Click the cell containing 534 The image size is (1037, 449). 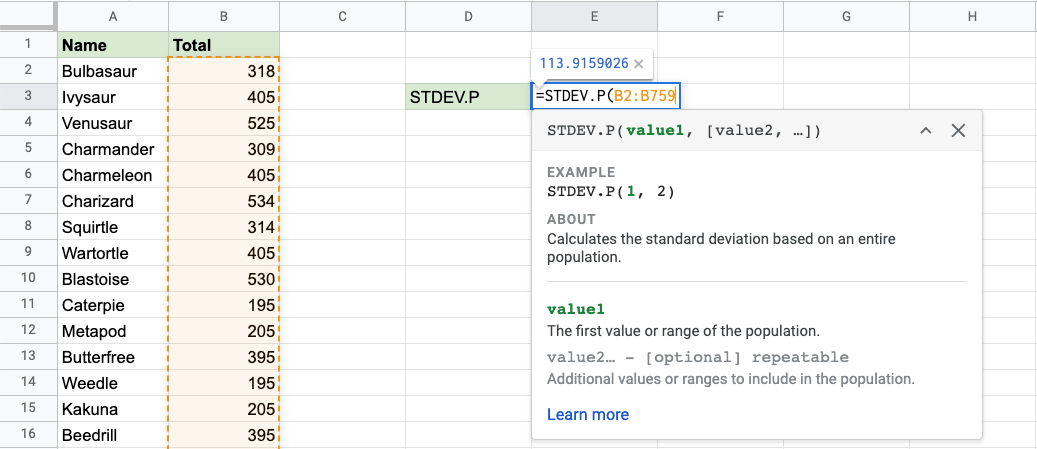[x=223, y=201]
